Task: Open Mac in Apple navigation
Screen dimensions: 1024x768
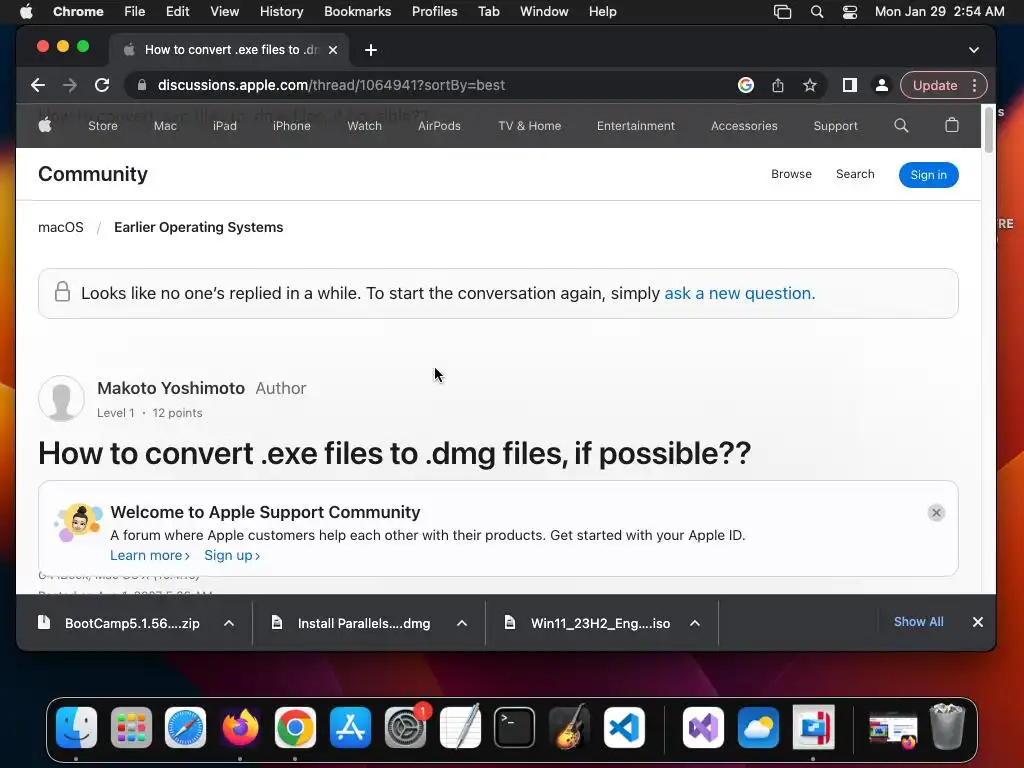Action: [x=165, y=125]
